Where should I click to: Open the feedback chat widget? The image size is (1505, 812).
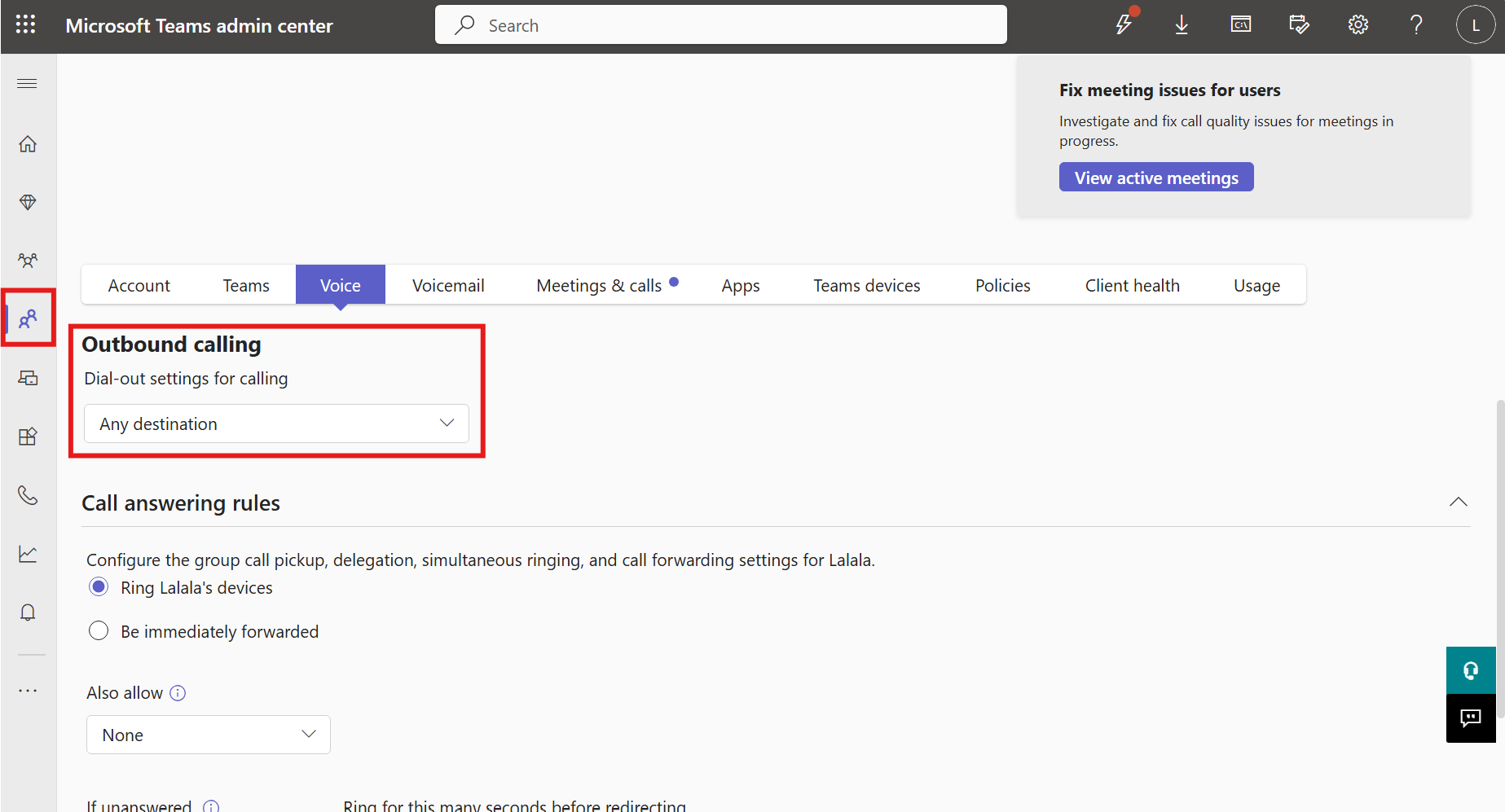click(x=1471, y=718)
